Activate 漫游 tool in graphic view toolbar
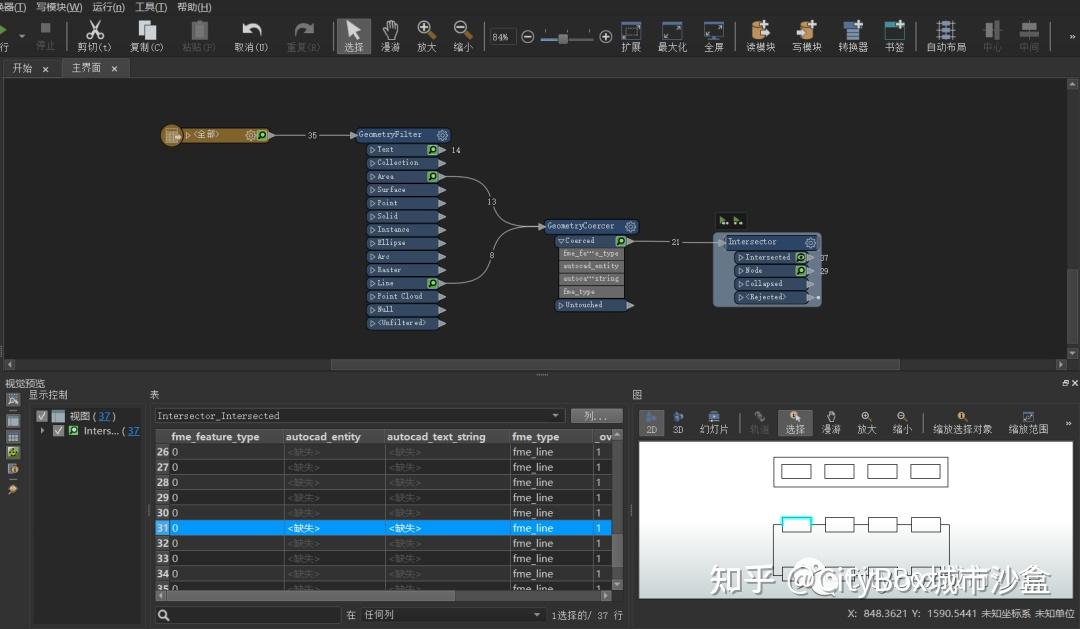1080x629 pixels. click(x=831, y=422)
